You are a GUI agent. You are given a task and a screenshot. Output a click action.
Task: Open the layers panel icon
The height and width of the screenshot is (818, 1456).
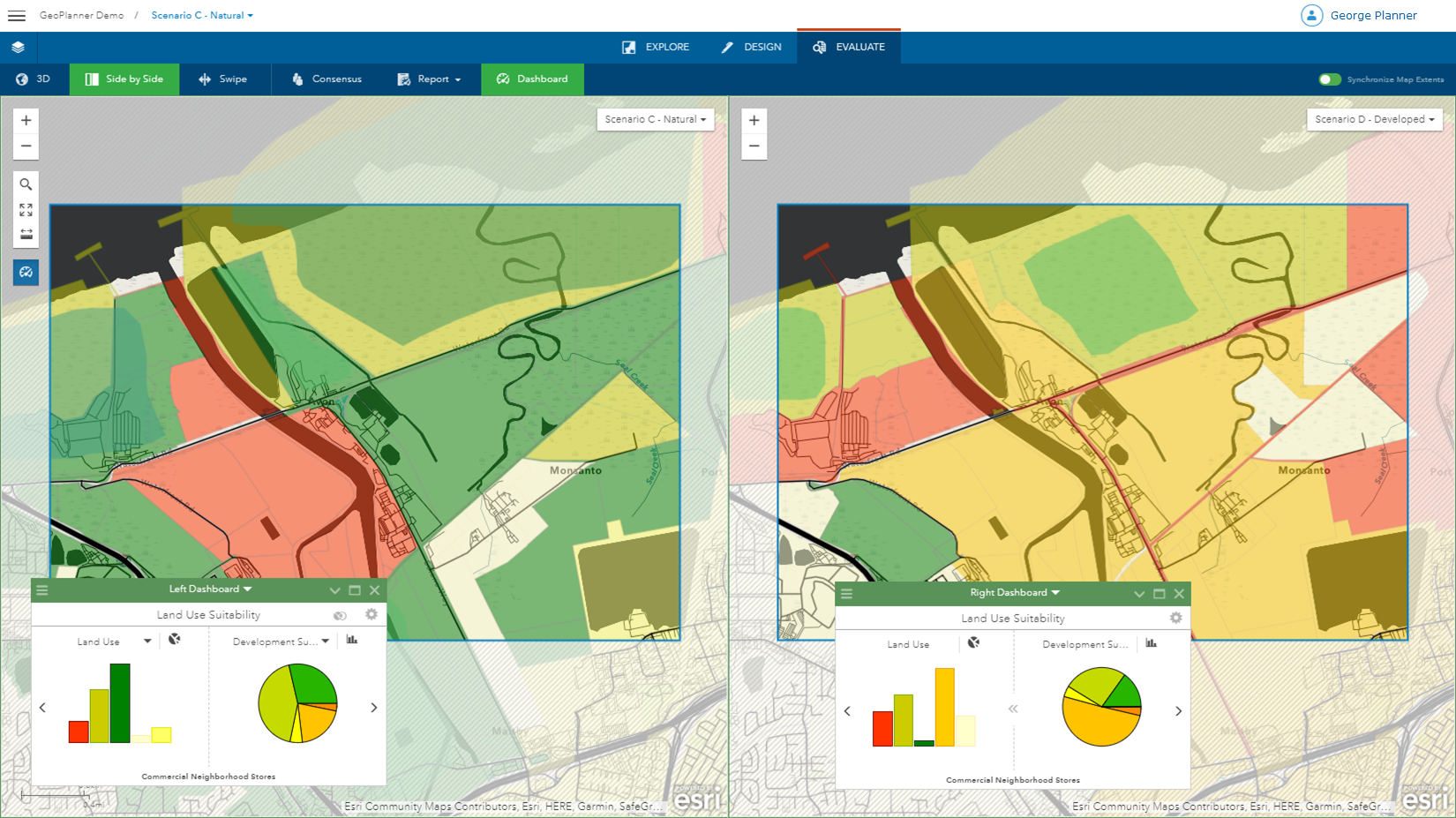coord(18,48)
